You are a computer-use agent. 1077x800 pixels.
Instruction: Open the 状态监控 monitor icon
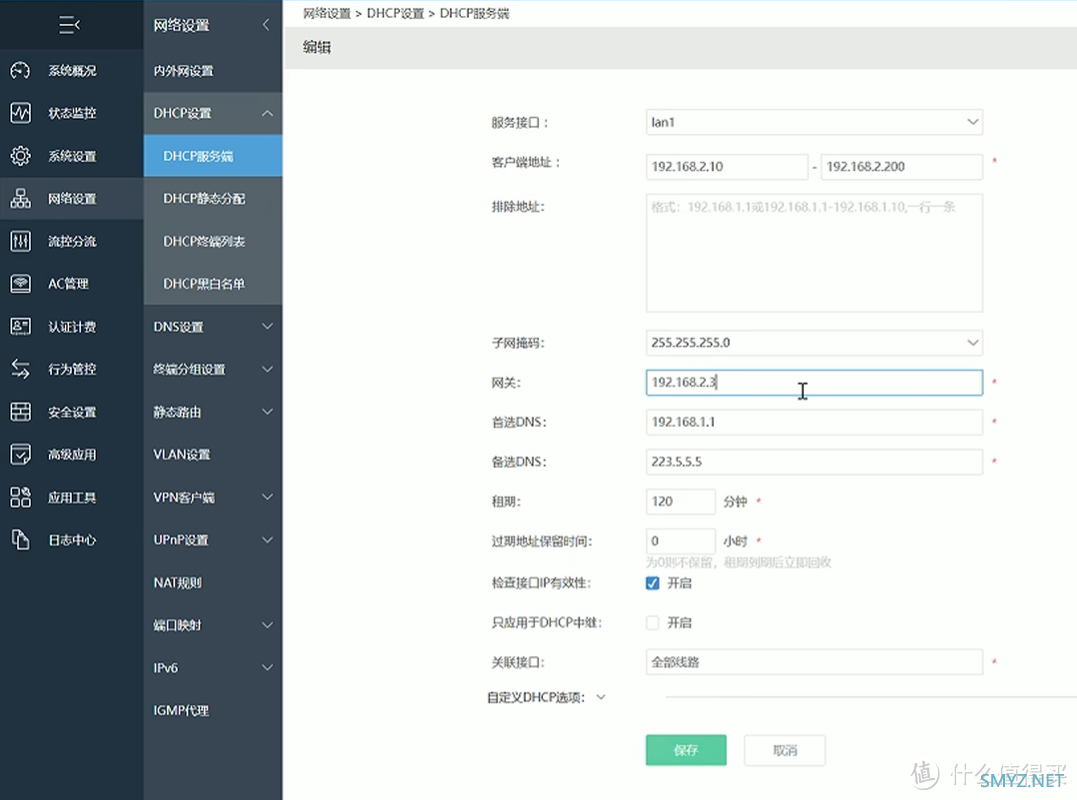coord(21,113)
